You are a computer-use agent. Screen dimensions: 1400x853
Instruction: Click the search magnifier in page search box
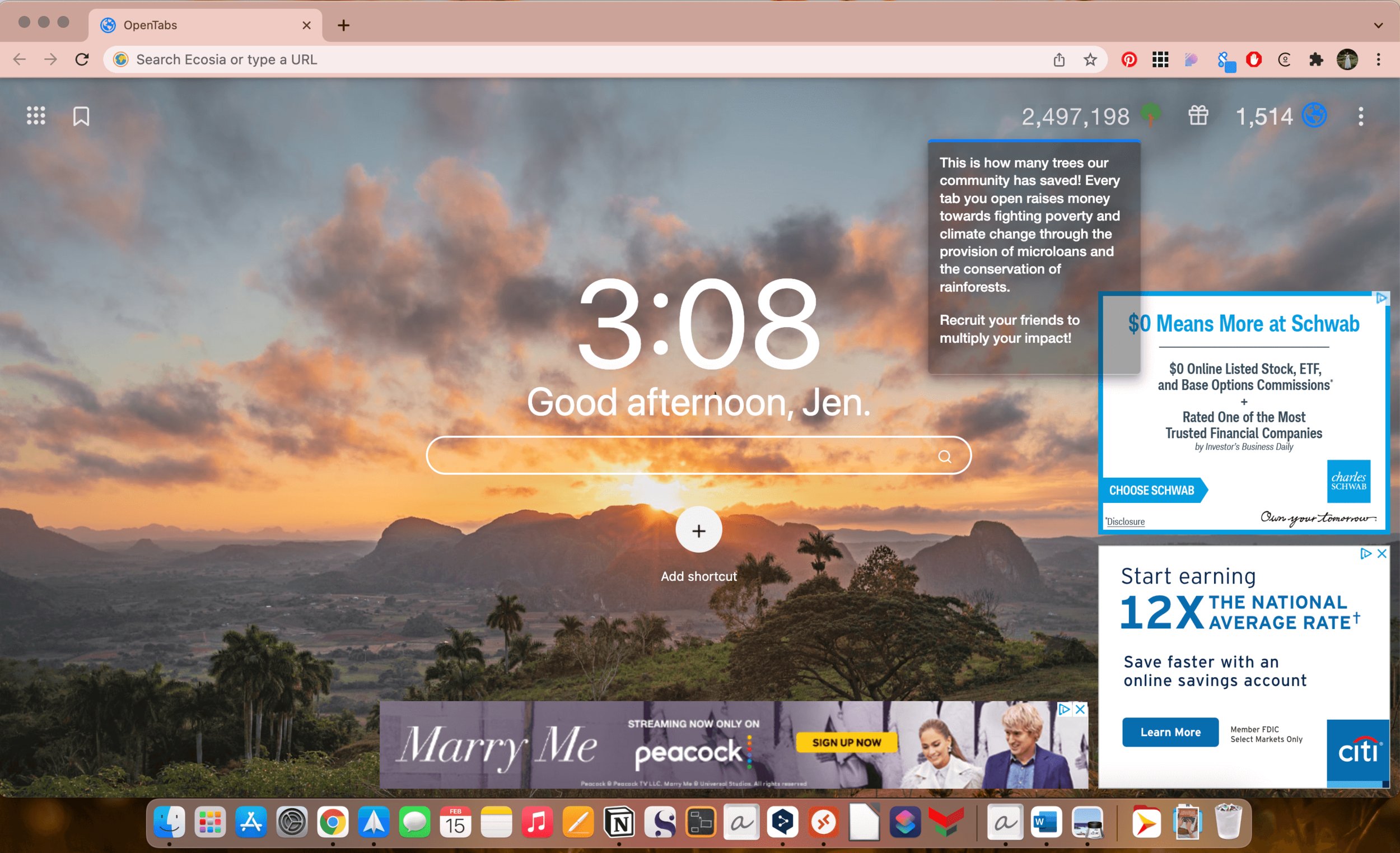tap(944, 456)
